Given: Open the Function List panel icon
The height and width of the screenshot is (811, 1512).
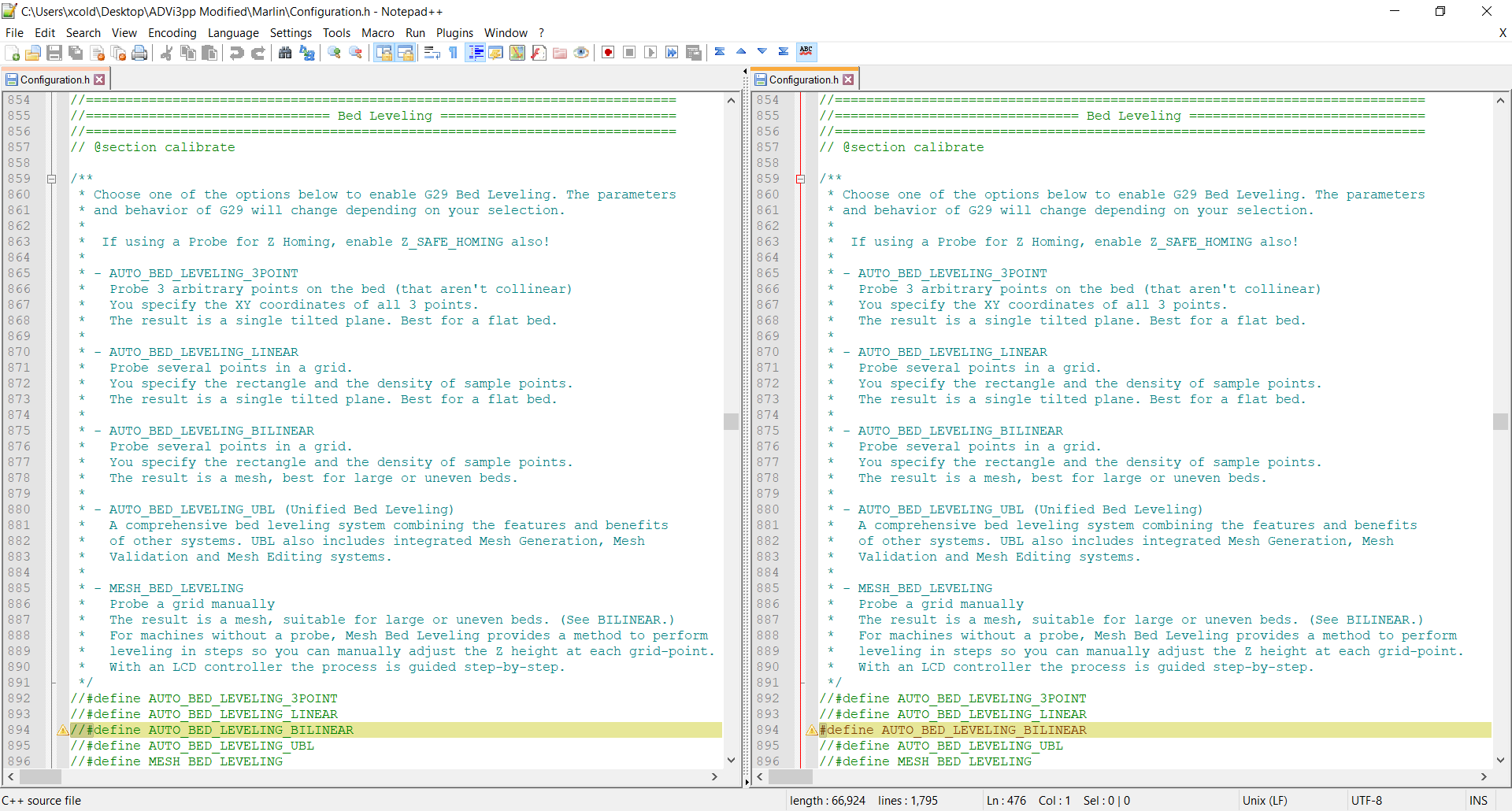Looking at the screenshot, I should coord(539,53).
